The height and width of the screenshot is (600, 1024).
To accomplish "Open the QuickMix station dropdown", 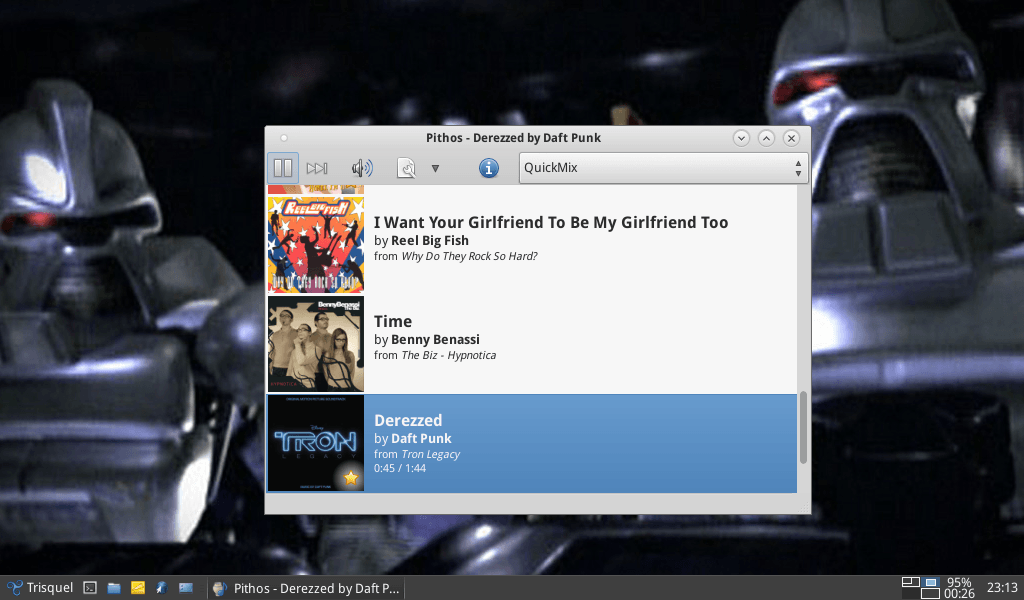I will pos(664,168).
